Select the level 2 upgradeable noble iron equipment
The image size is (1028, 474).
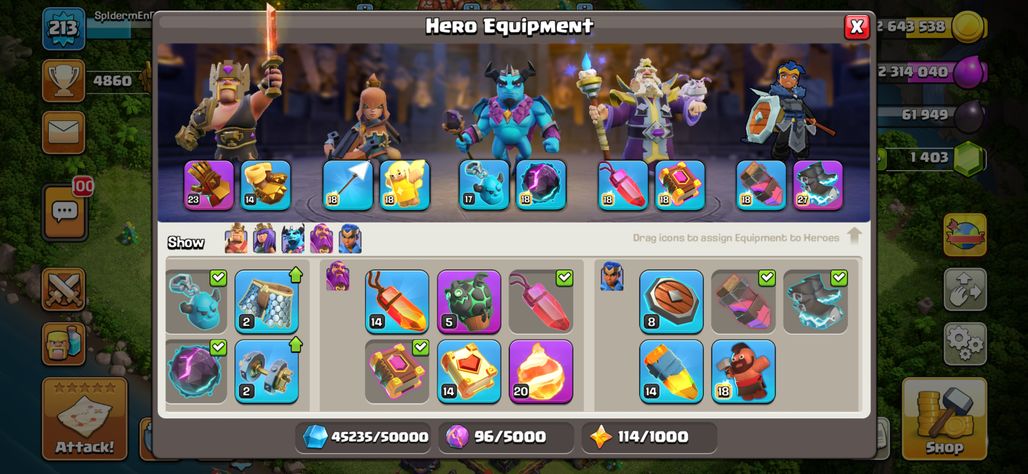click(267, 371)
